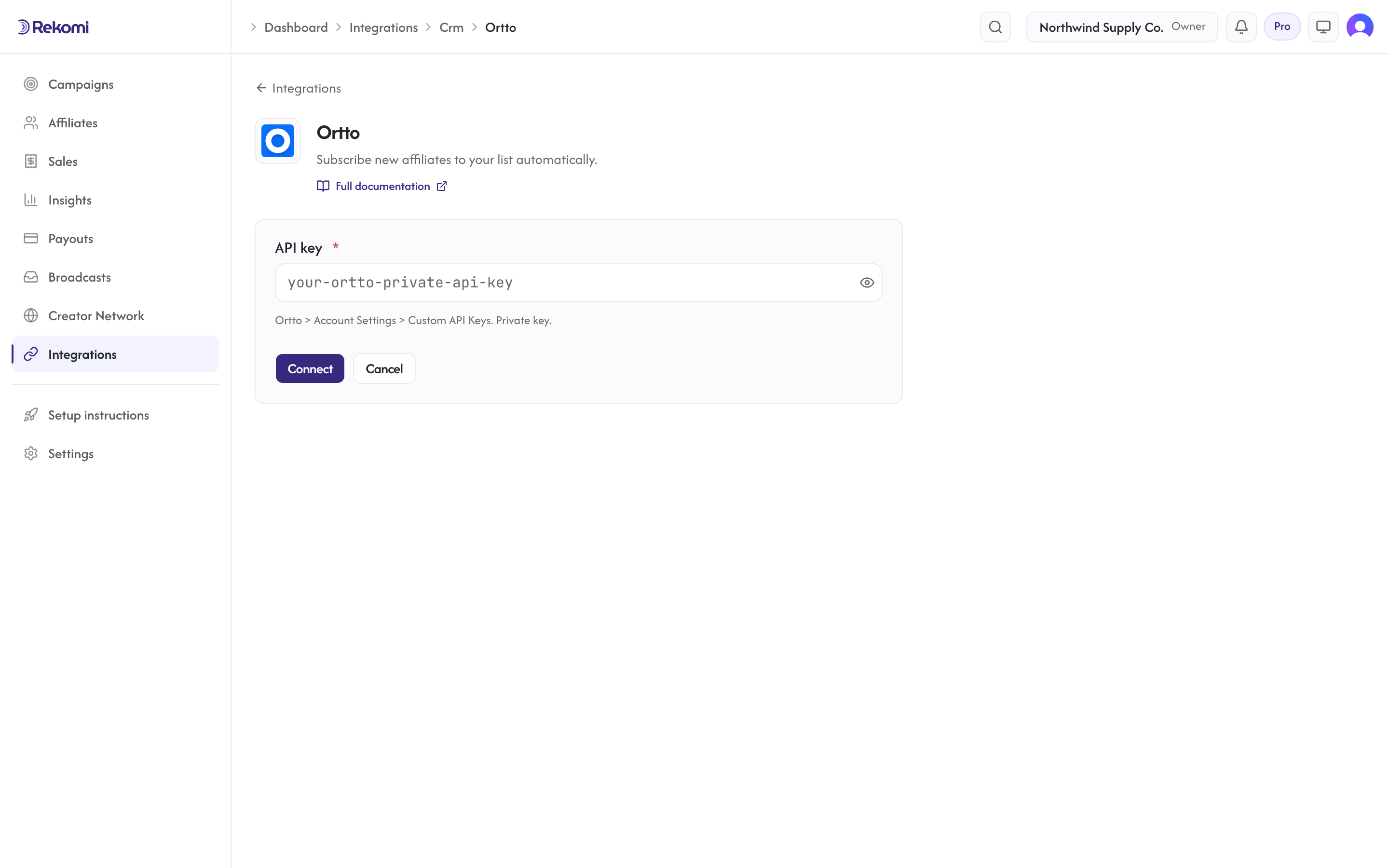The height and width of the screenshot is (868, 1389).
Task: Focus the API key input field
Action: click(578, 283)
